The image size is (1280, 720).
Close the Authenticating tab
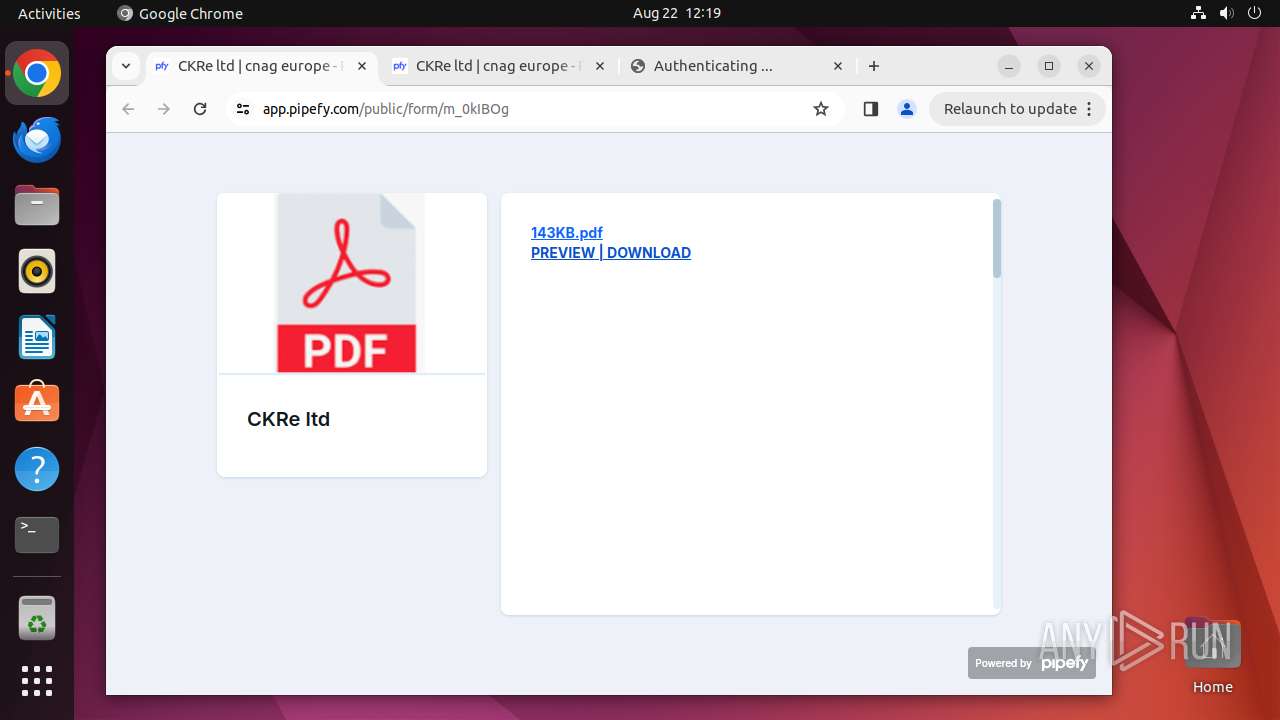[x=838, y=66]
